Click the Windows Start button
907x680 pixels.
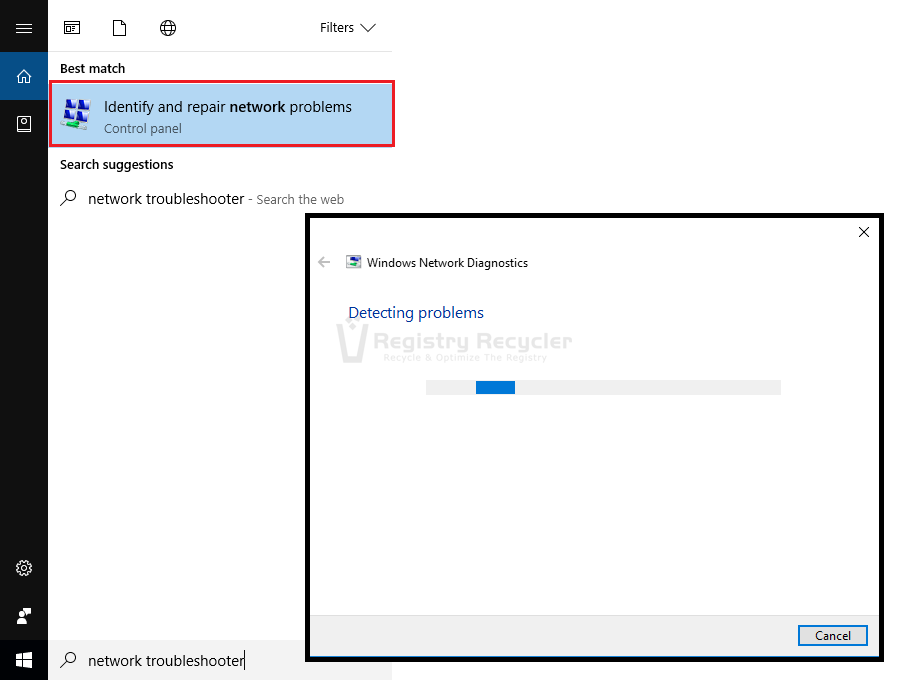pyautogui.click(x=24, y=660)
